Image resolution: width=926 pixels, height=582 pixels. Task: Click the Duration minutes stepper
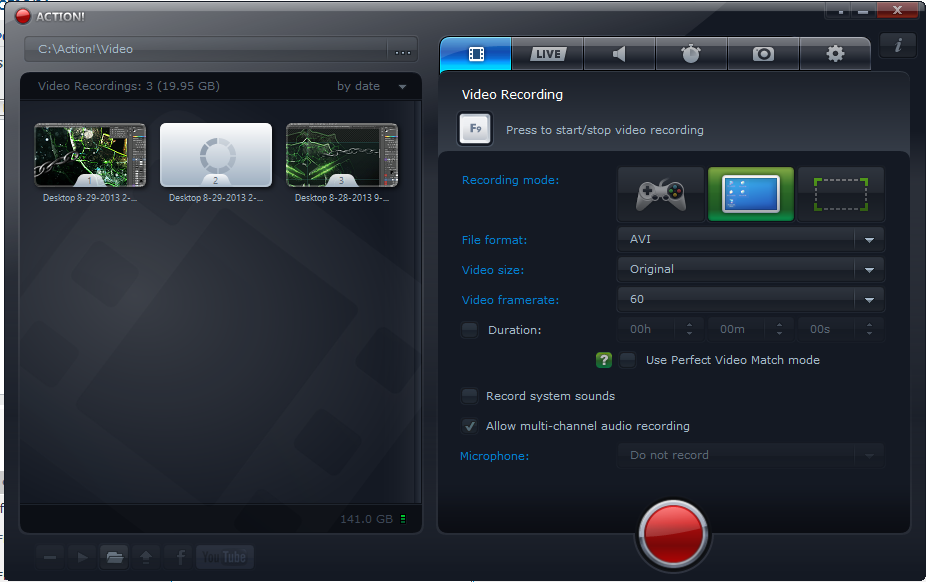pyautogui.click(x=779, y=329)
